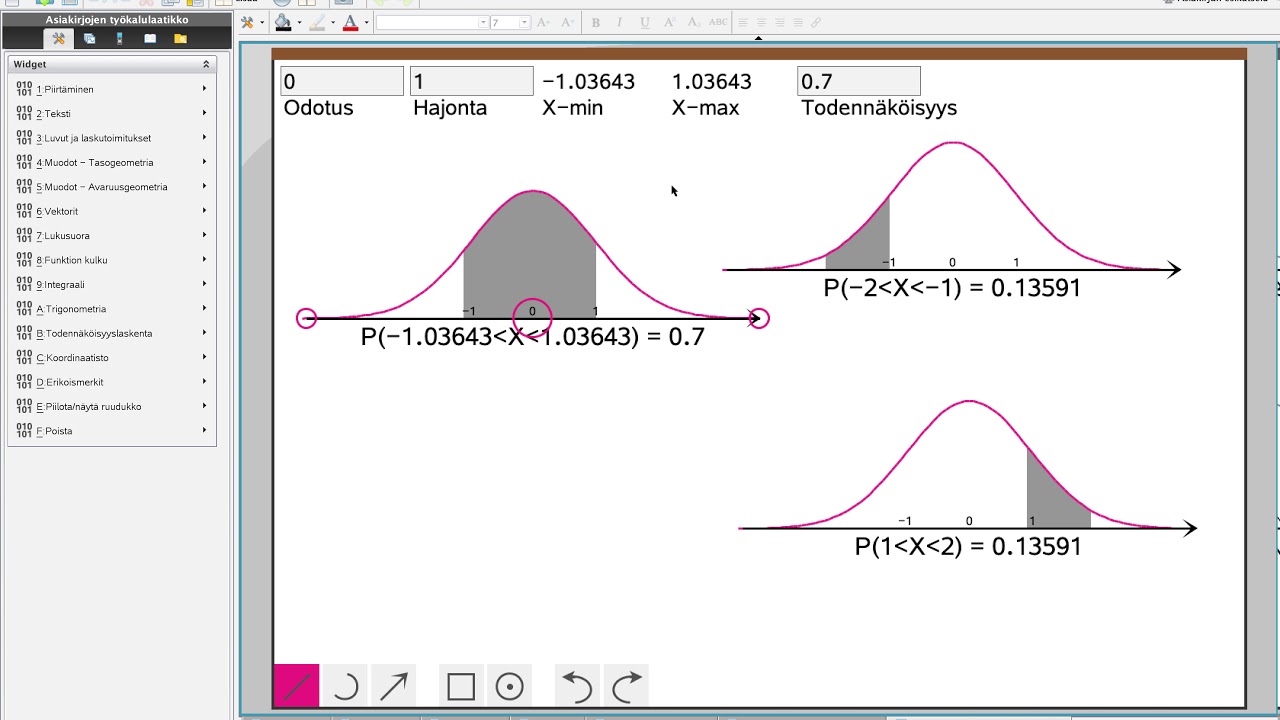
Task: Click the Odotus input field
Action: [342, 81]
